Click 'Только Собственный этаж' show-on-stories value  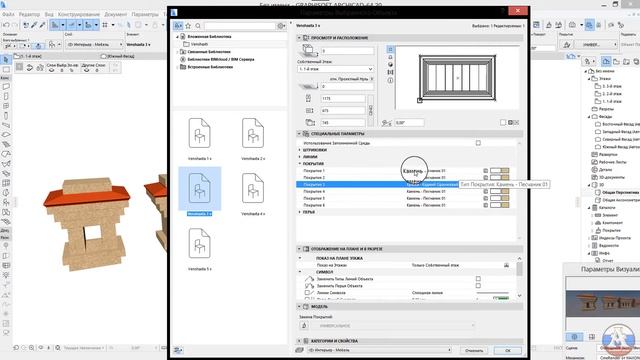click(435, 265)
